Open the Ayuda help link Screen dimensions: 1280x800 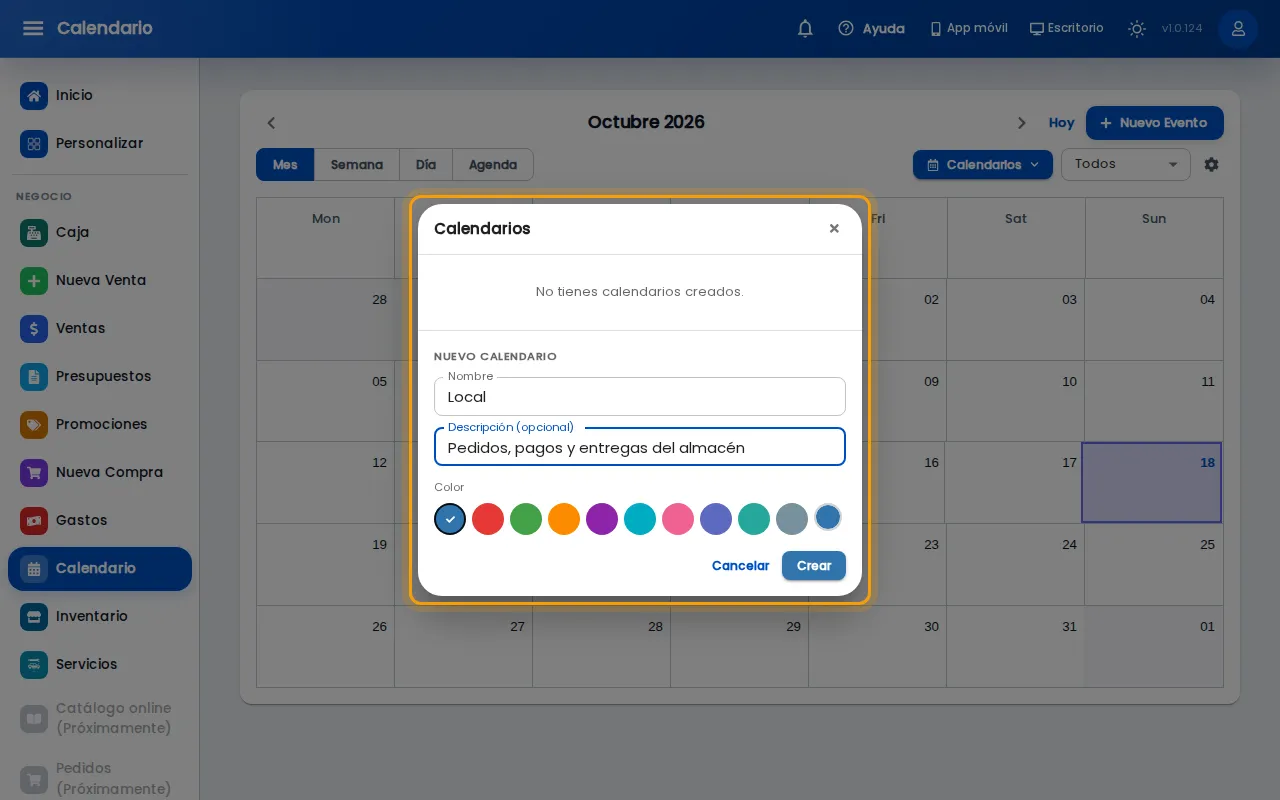(872, 29)
